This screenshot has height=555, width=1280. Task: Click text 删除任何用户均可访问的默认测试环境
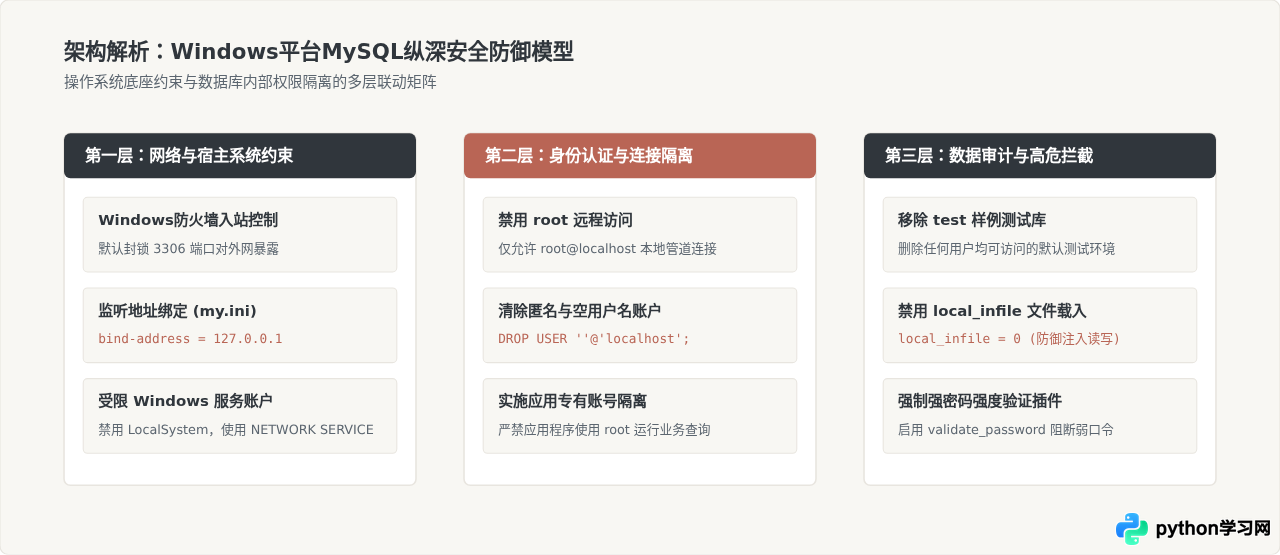(1006, 248)
